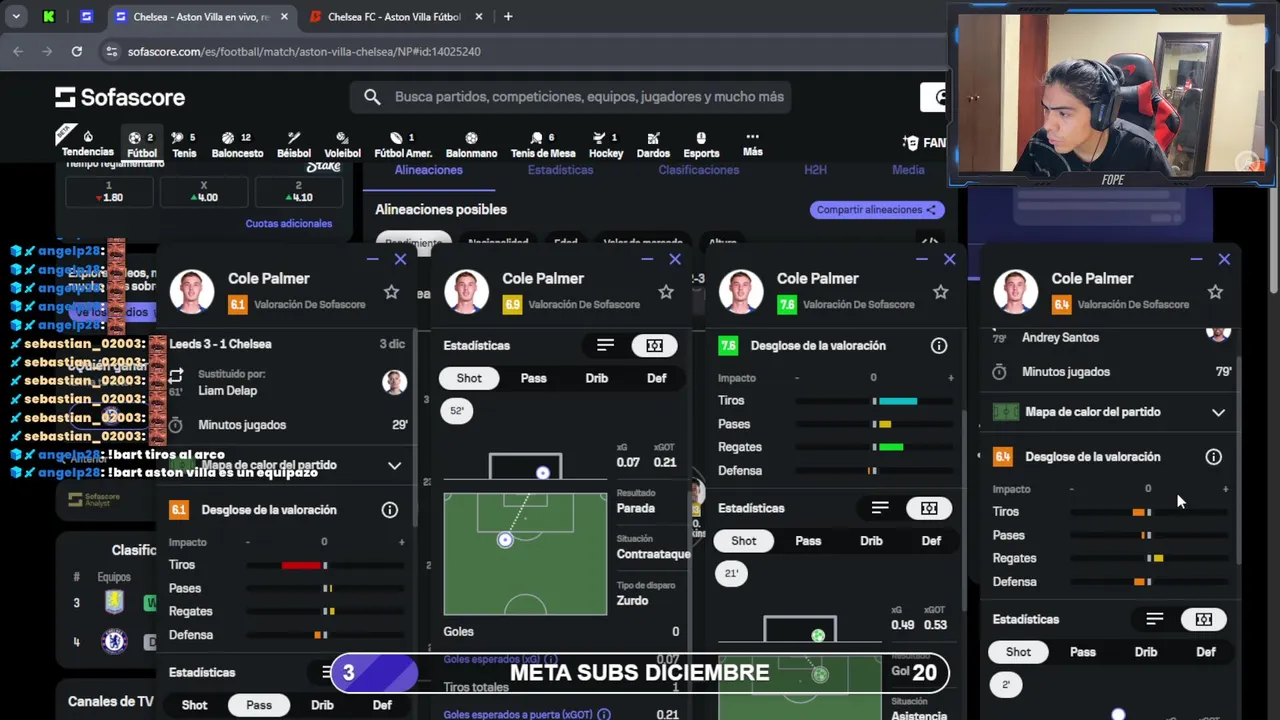Open the Más sports overflow menu

point(752,144)
